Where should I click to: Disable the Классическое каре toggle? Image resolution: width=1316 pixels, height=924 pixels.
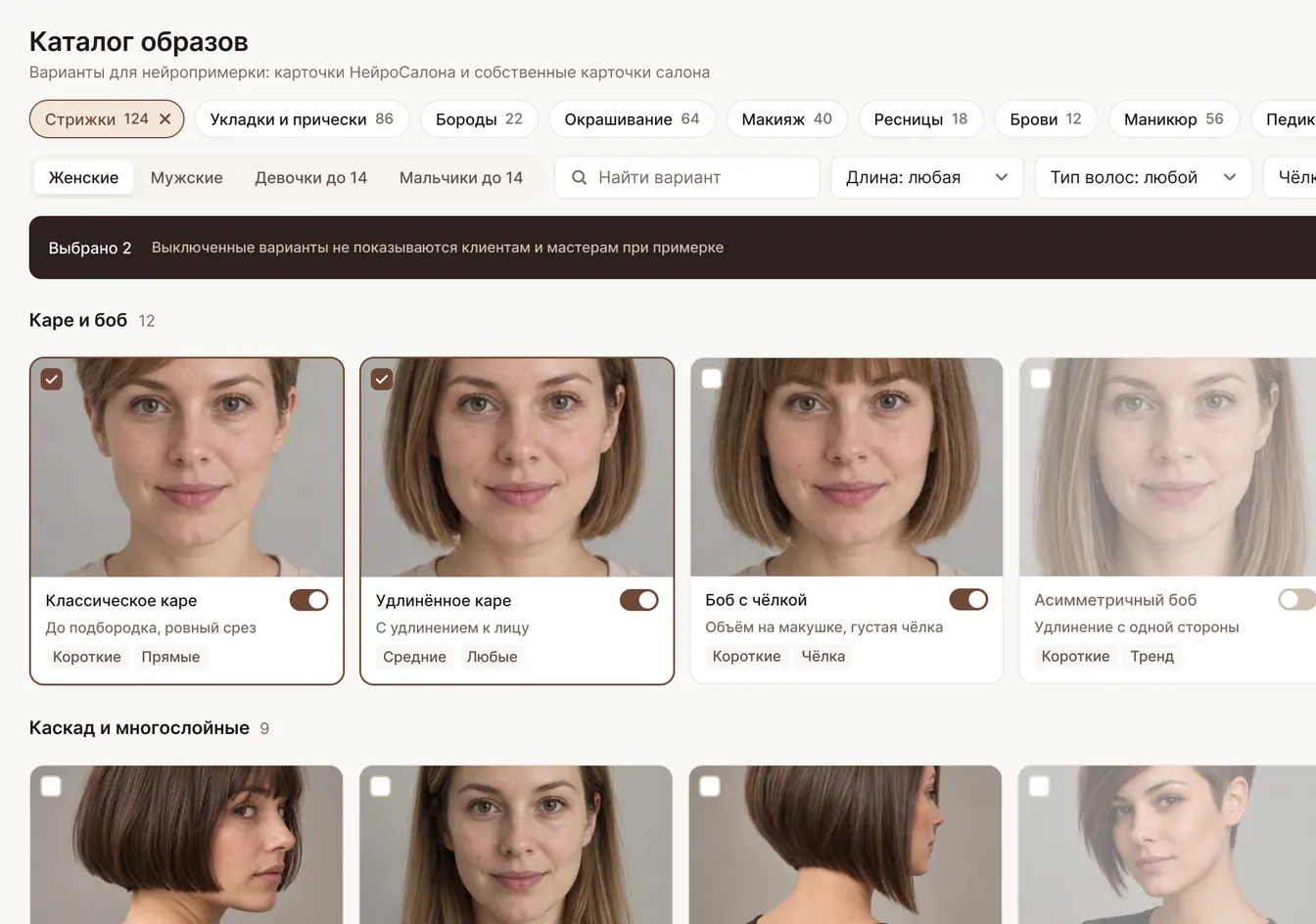tap(308, 600)
